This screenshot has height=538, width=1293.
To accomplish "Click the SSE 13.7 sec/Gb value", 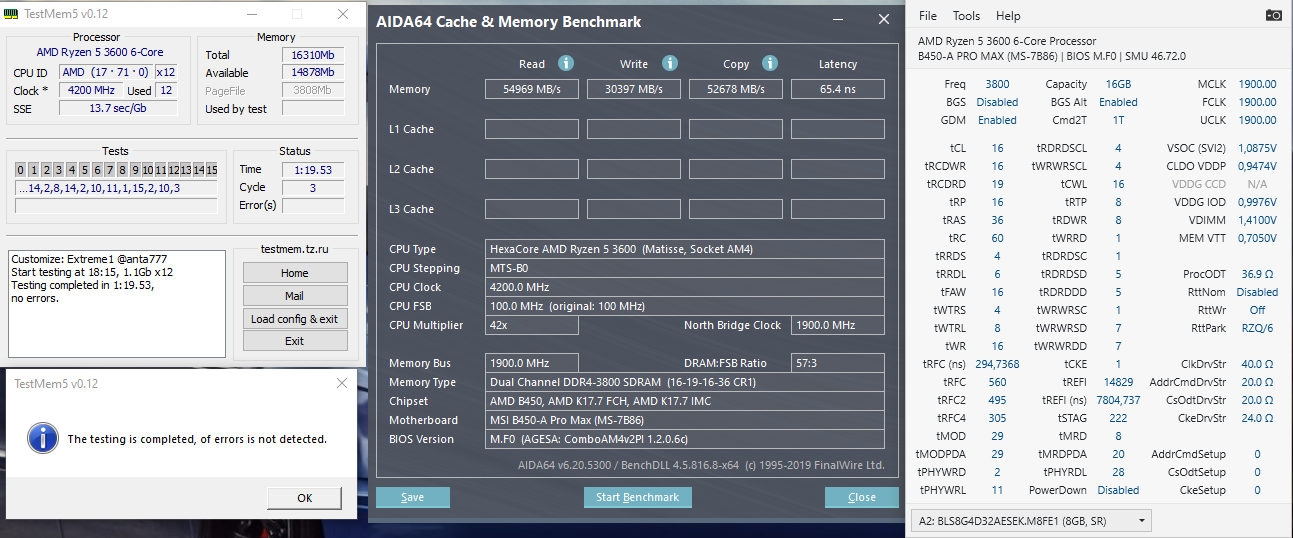I will pyautogui.click(x=118, y=108).
